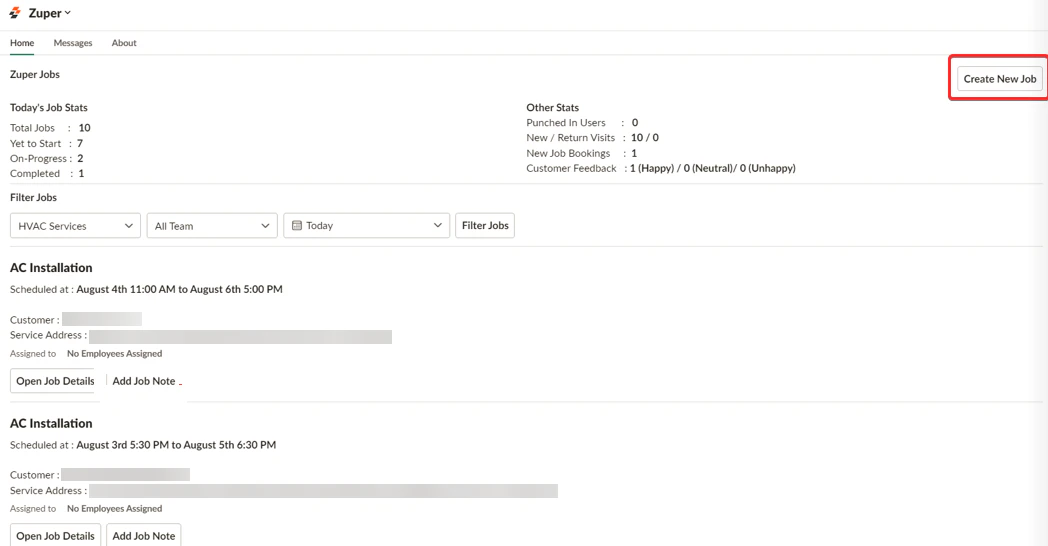The width and height of the screenshot is (1048, 546).
Task: Select New / Return Visits value 10 / 0
Action: point(644,138)
